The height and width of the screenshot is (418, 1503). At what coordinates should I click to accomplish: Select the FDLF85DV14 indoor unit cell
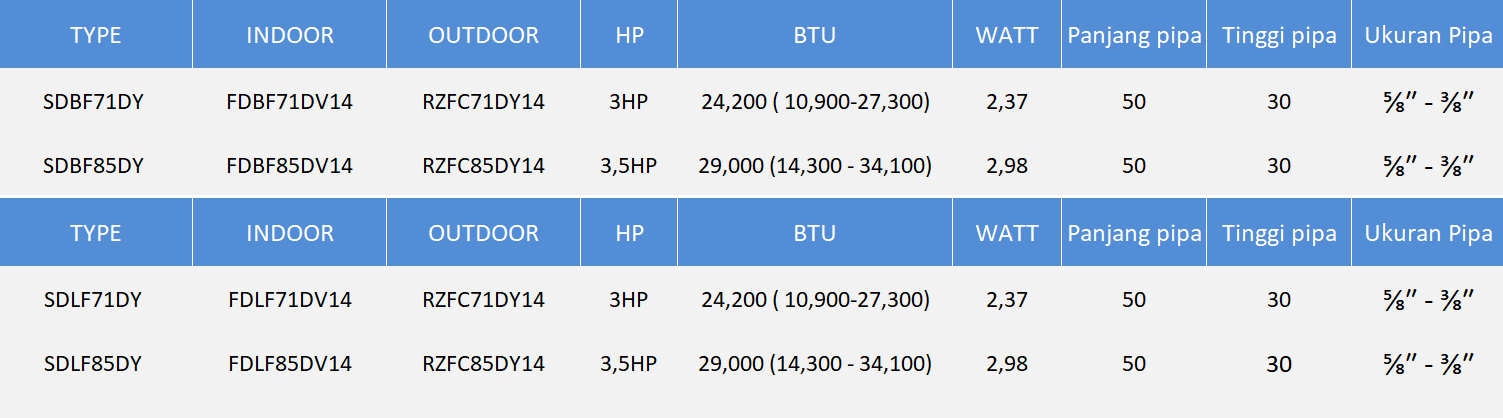coord(290,364)
